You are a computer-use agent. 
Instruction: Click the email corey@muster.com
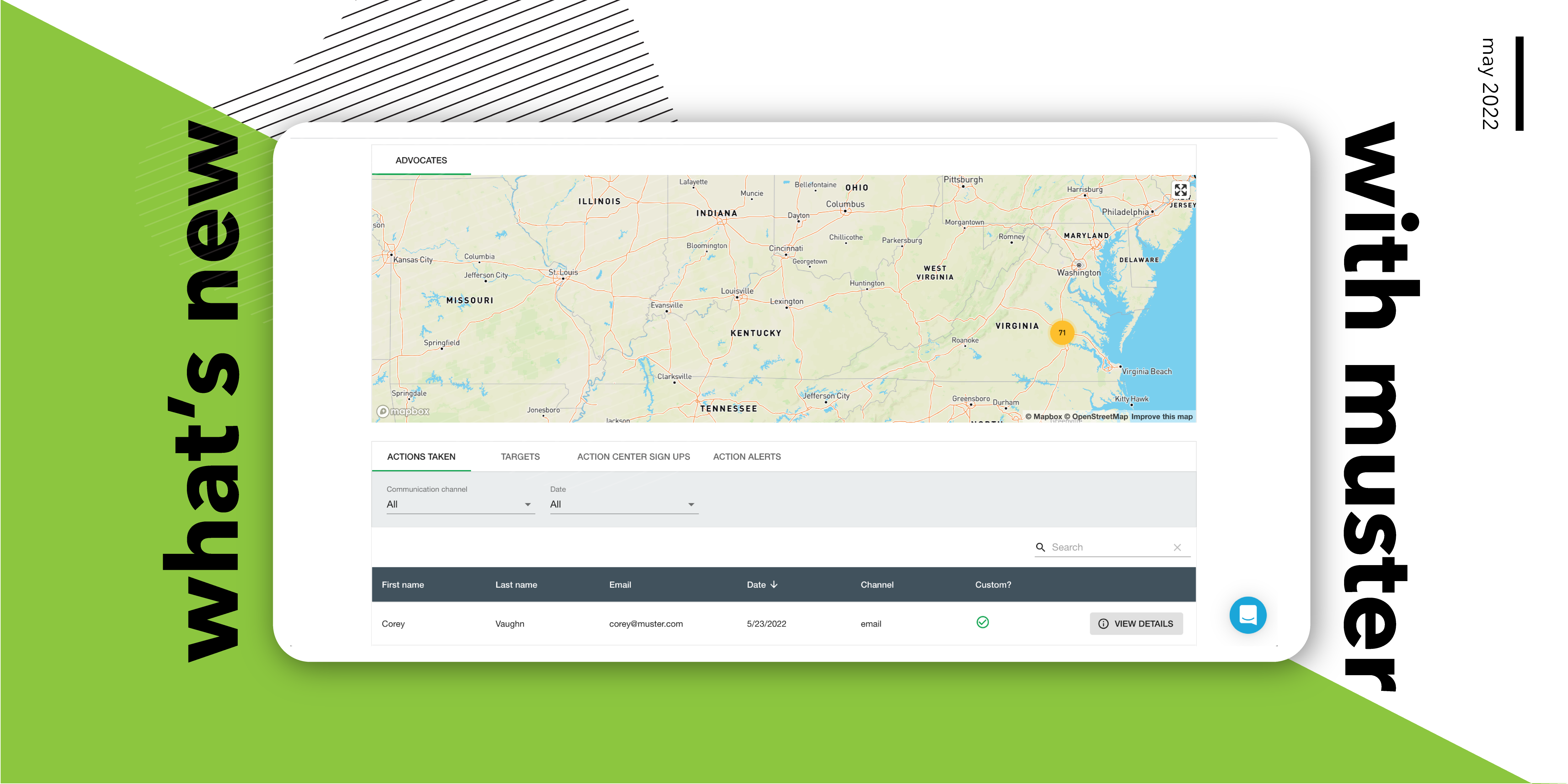point(646,624)
